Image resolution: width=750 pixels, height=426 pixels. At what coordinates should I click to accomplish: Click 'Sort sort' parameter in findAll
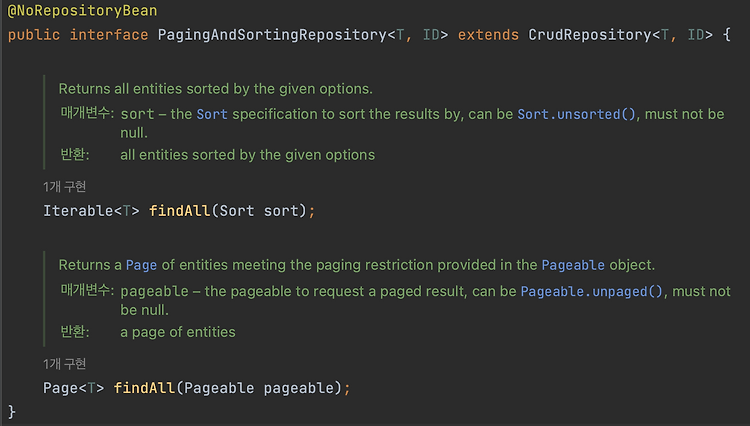(259, 211)
